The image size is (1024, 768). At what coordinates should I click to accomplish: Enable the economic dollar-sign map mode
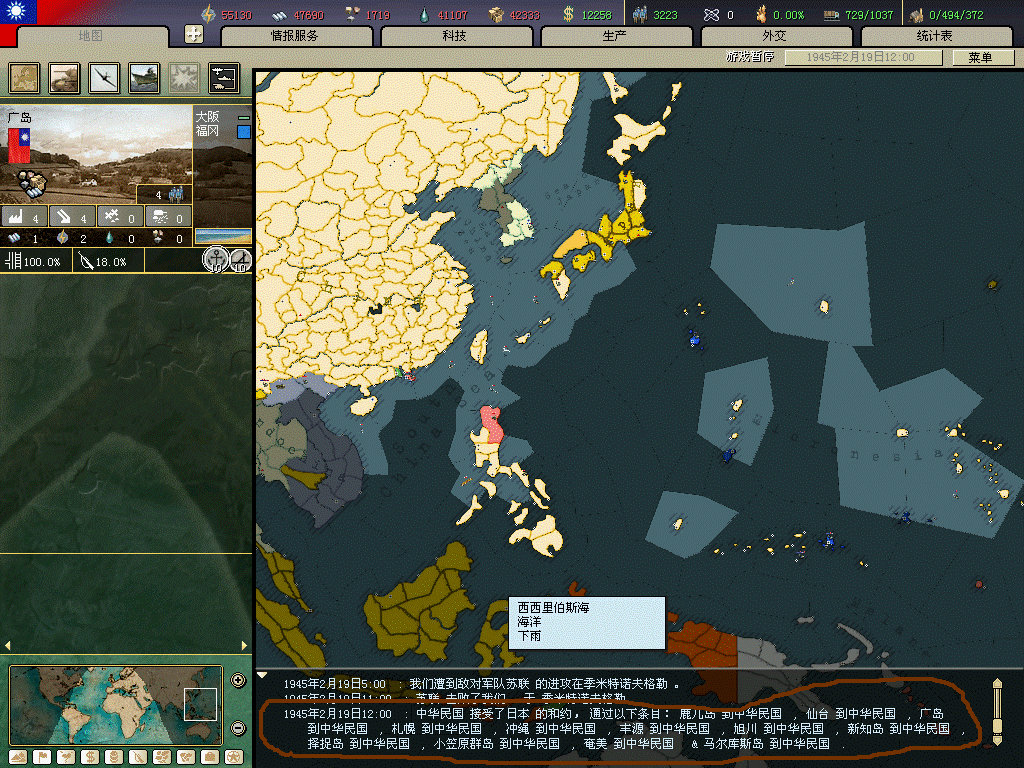tap(89, 757)
